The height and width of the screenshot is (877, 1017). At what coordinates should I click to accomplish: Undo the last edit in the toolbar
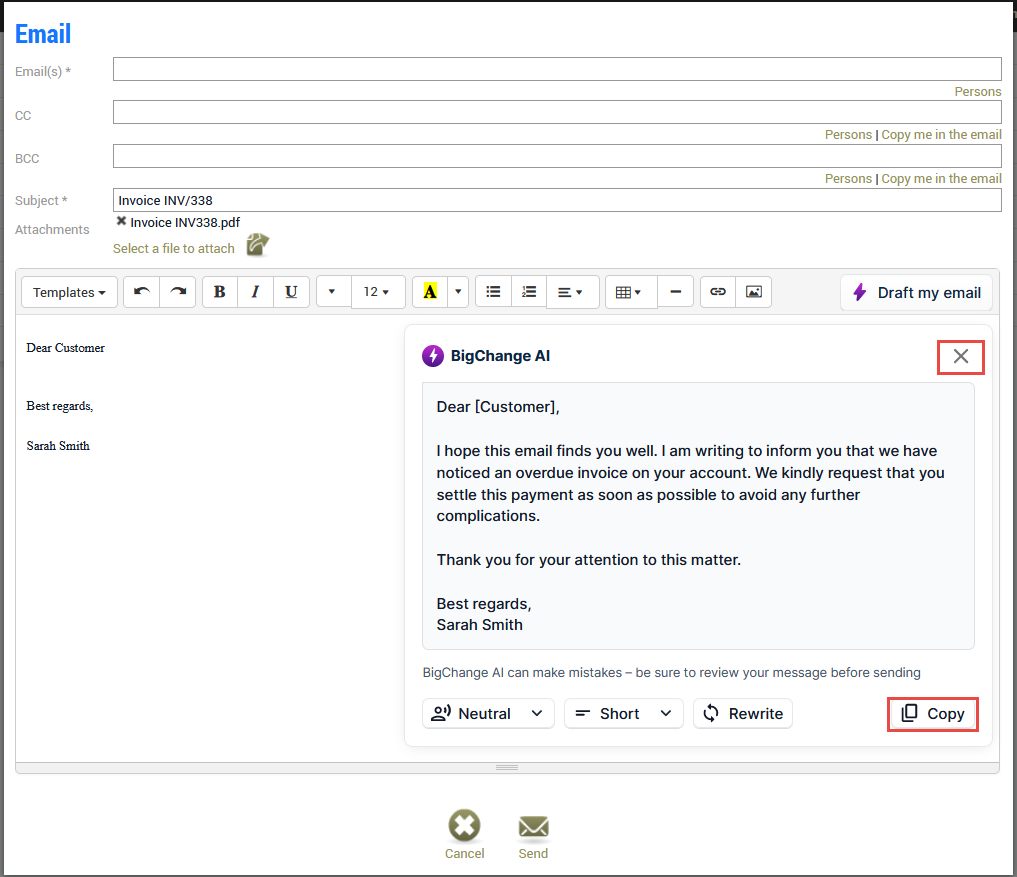pyautogui.click(x=141, y=292)
